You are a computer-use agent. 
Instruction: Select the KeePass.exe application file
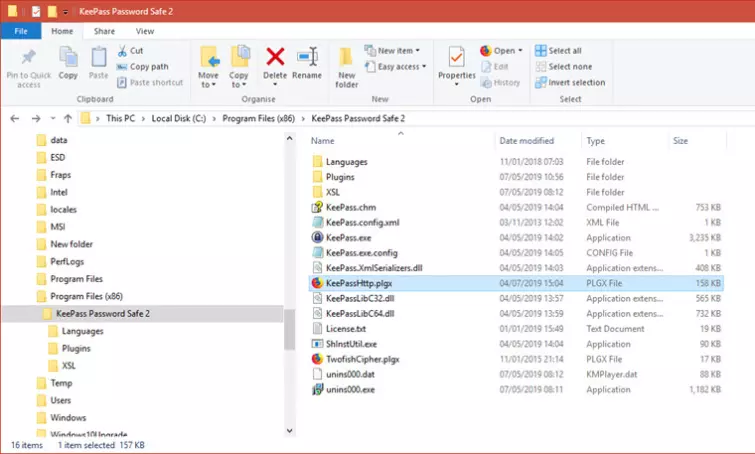[347, 238]
